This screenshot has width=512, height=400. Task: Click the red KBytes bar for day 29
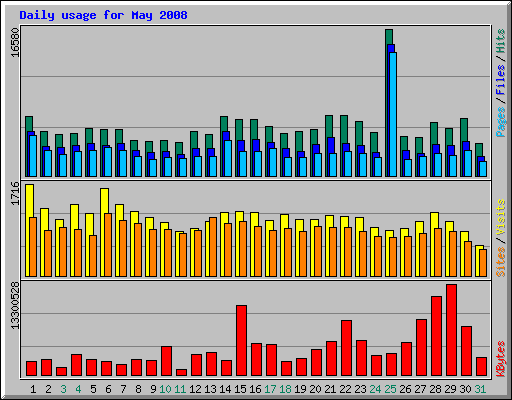(451, 330)
